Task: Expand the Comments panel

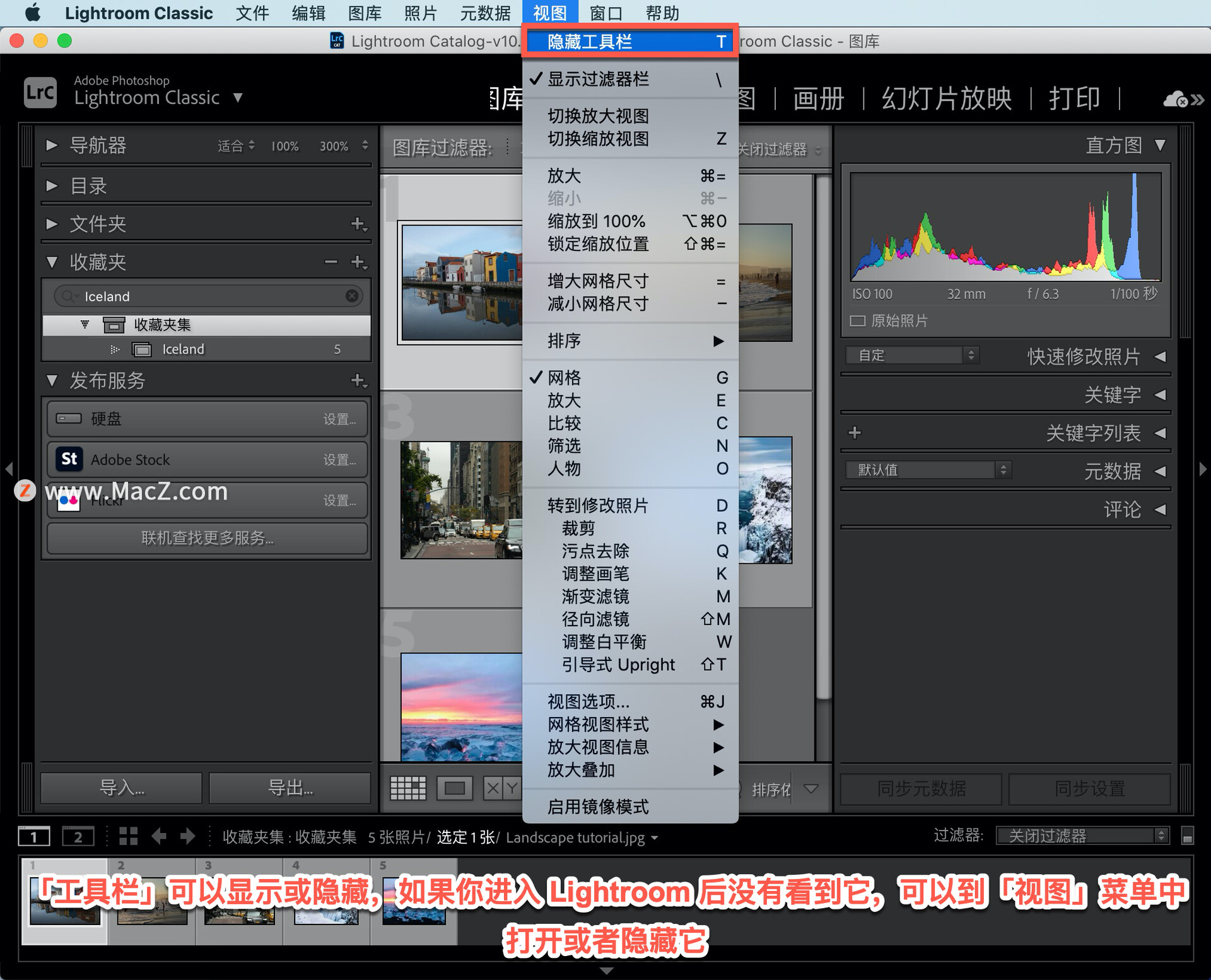Action: (x=1161, y=509)
